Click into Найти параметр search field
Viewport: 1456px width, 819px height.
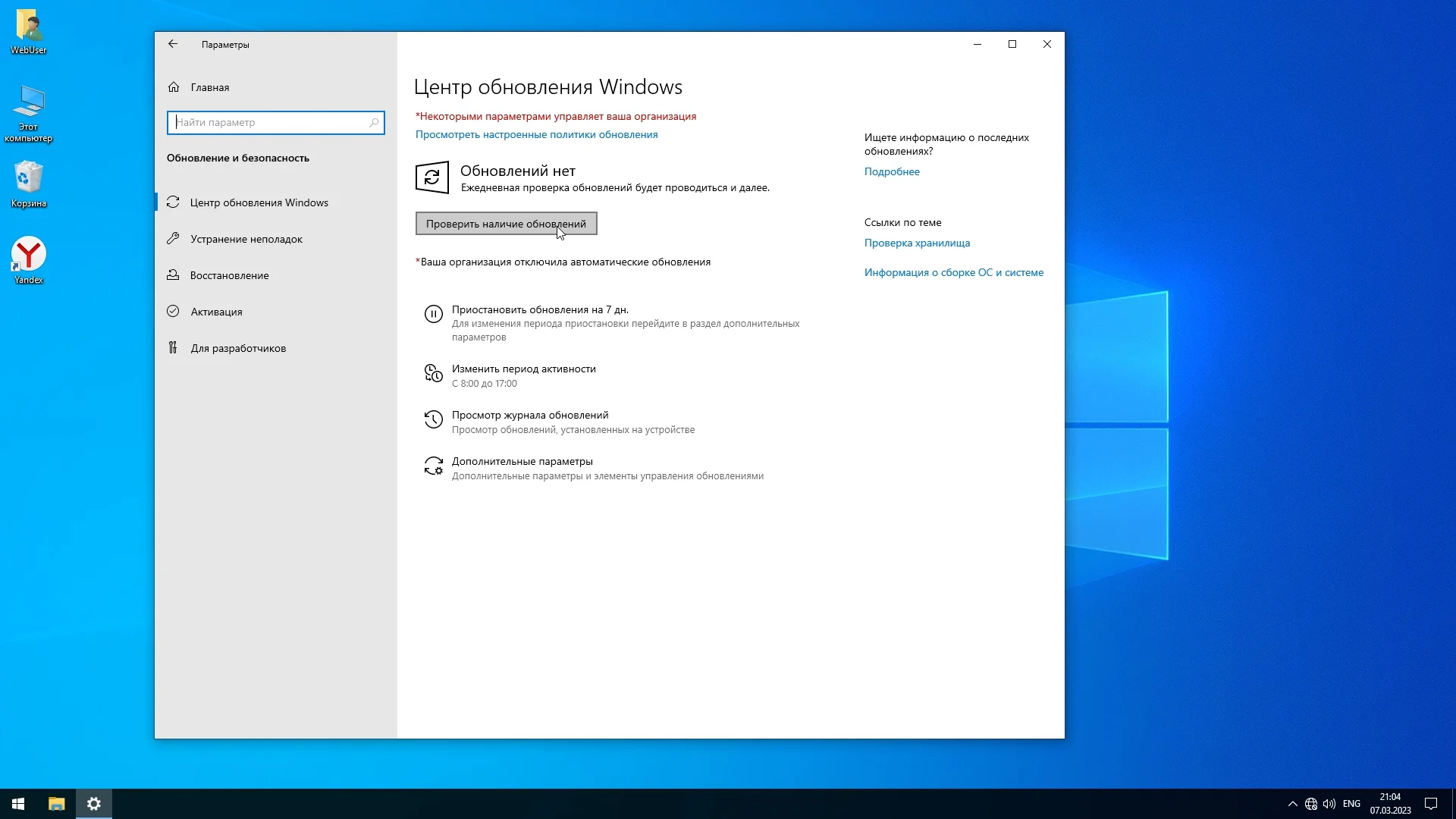pyautogui.click(x=269, y=123)
